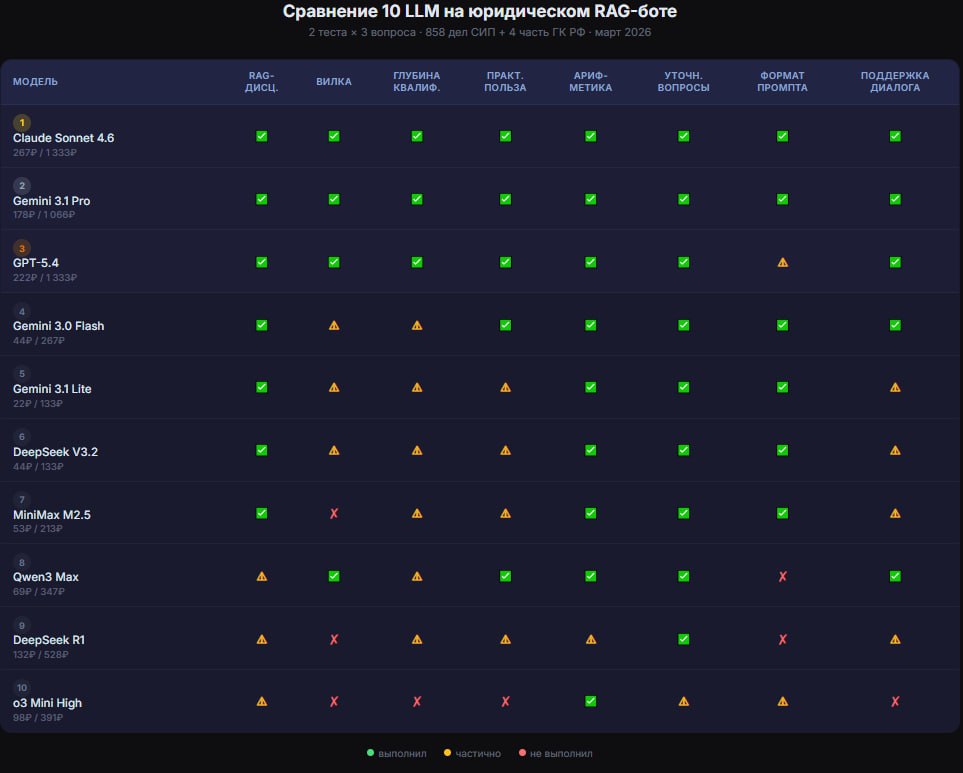Select the DeepSeek R1 model name
Viewport: 963px width, 773px height.
click(49, 640)
